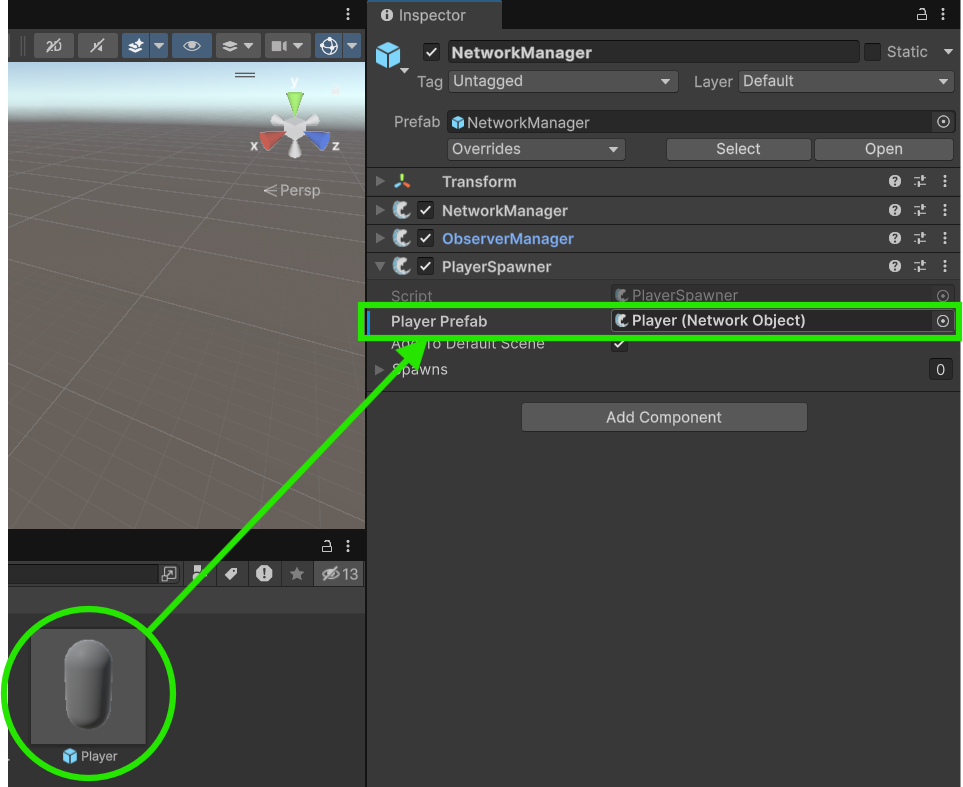Toggle Add To Default Scene checkbox
This screenshot has height=787, width=963.
pyautogui.click(x=619, y=343)
